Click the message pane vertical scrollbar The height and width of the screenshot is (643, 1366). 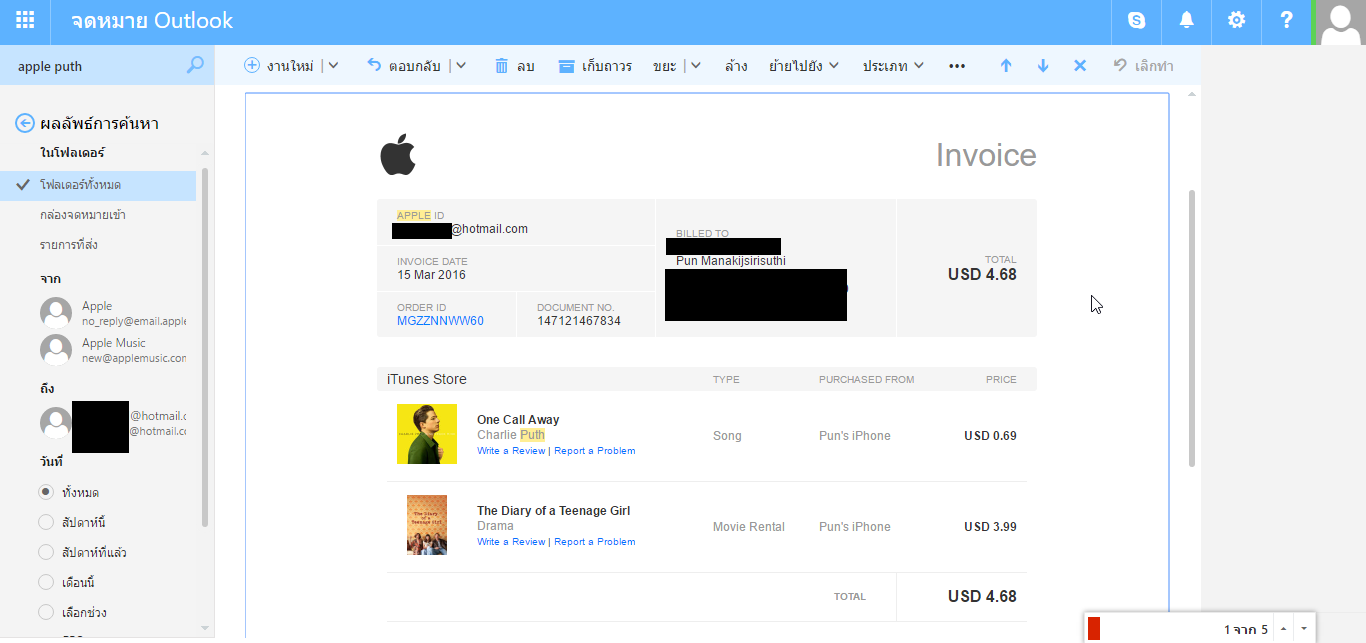click(x=1191, y=328)
